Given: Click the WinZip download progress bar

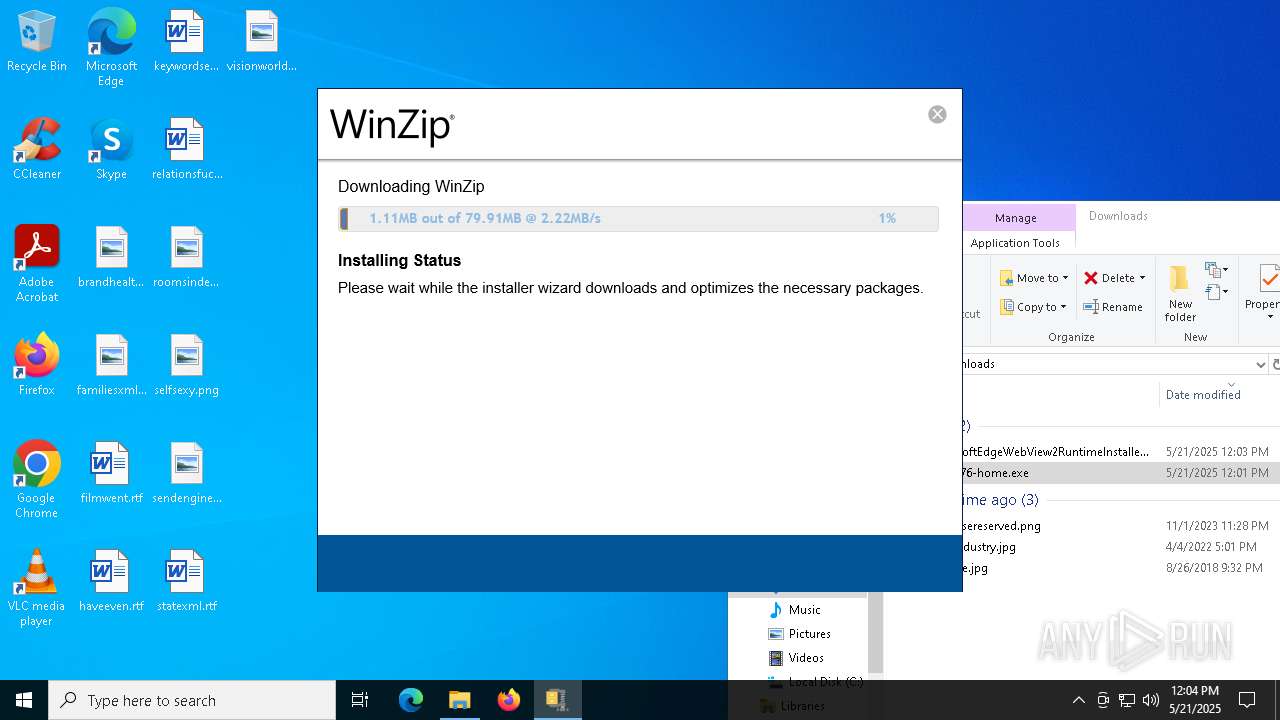Looking at the screenshot, I should pyautogui.click(x=638, y=218).
